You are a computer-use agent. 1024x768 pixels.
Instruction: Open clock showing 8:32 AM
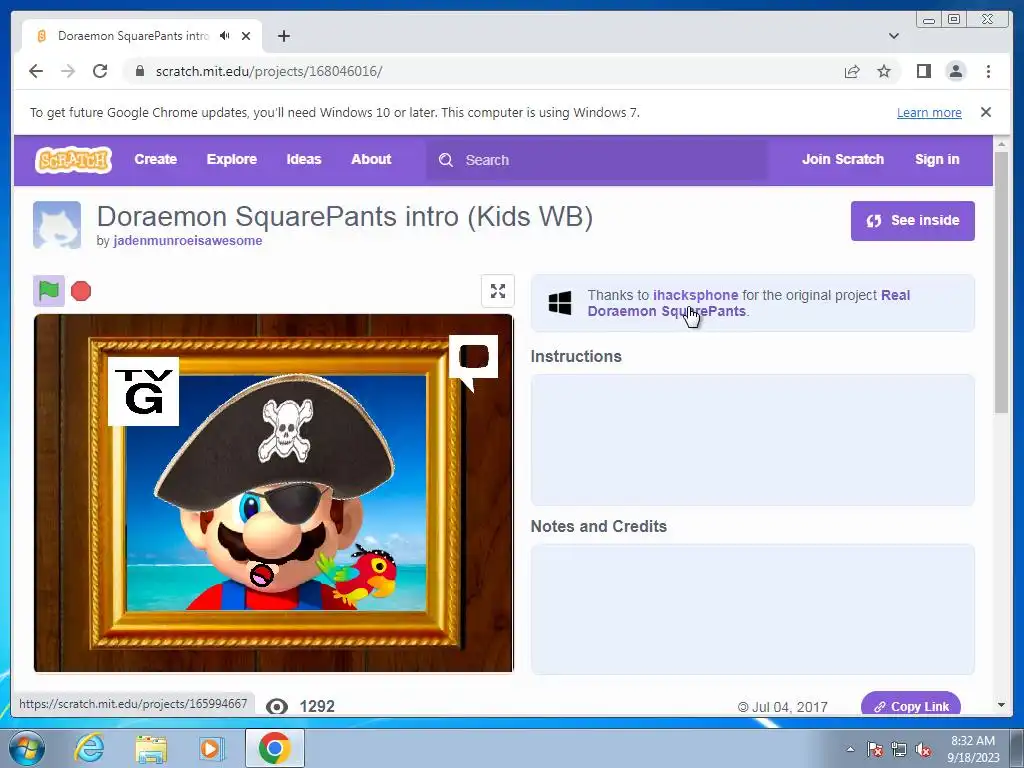coord(972,749)
